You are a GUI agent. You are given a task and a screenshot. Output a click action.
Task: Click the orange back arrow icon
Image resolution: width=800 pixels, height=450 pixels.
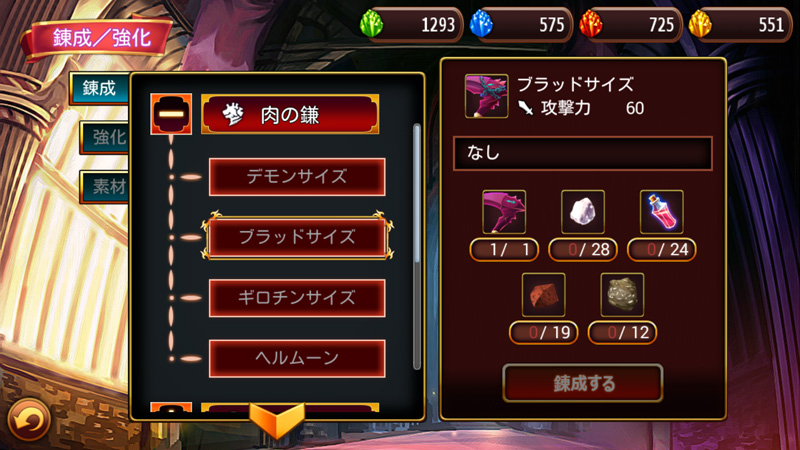click(x=29, y=420)
